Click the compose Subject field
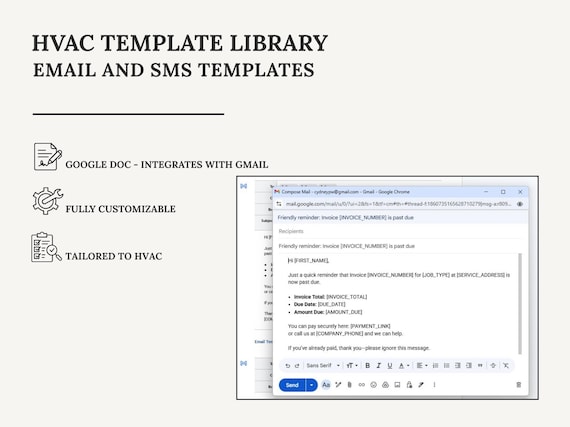Image resolution: width=570 pixels, height=427 pixels. tap(400, 246)
